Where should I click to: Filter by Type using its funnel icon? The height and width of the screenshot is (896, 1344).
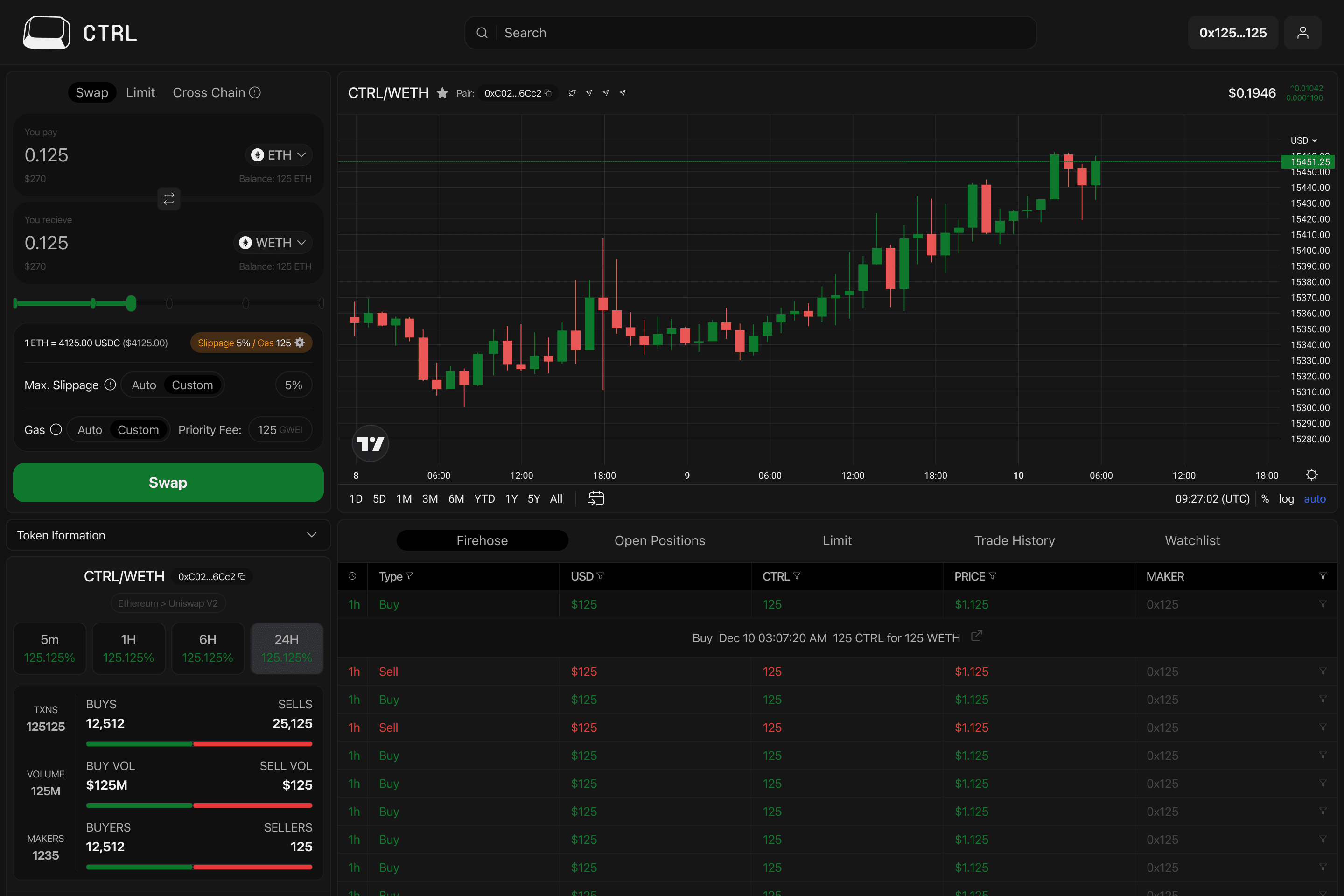(x=409, y=576)
